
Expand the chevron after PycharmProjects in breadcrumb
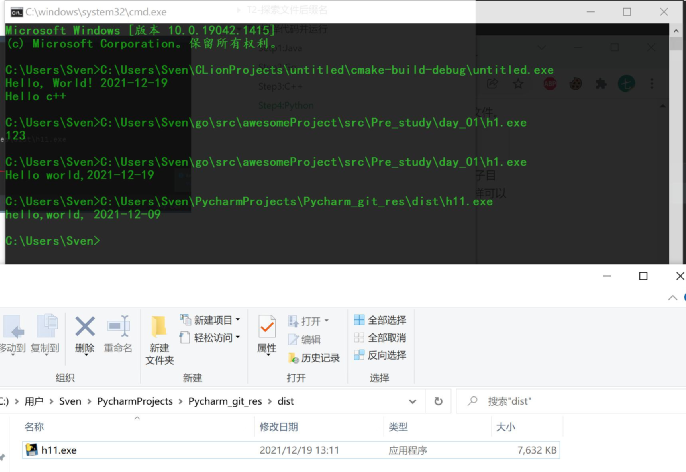click(180, 401)
